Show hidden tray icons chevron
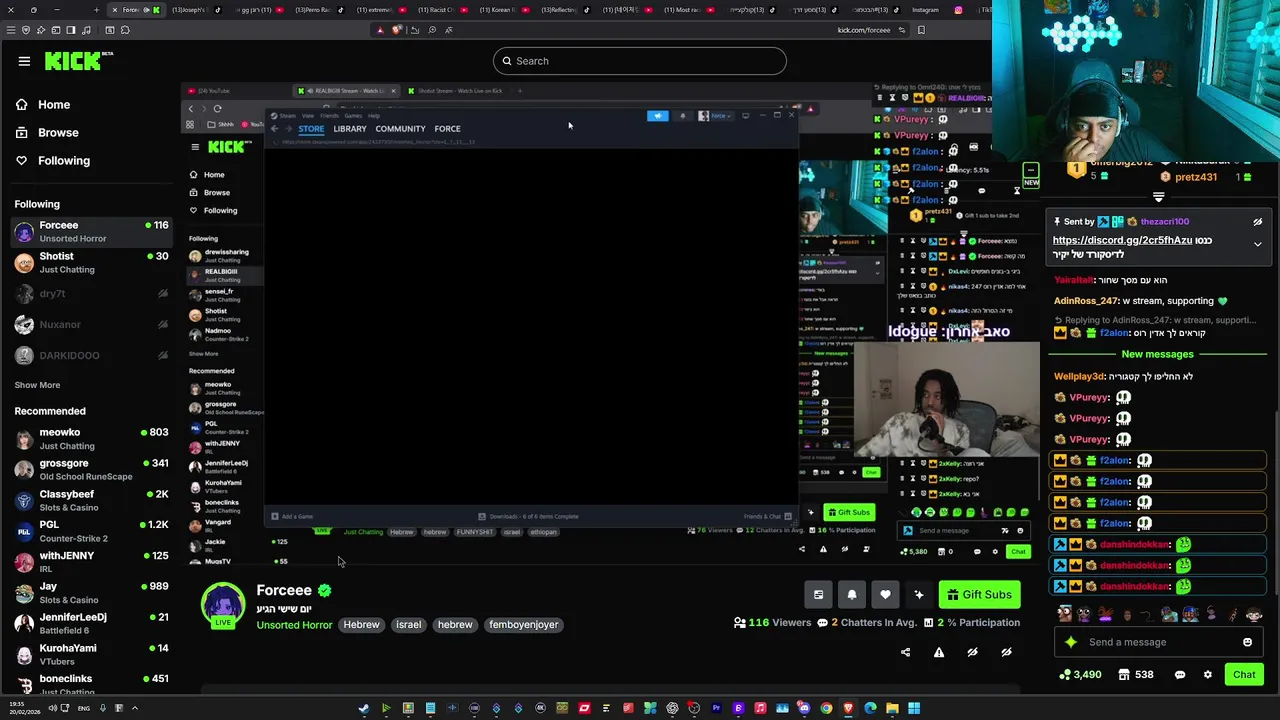Image resolution: width=1280 pixels, height=720 pixels. tap(134, 708)
